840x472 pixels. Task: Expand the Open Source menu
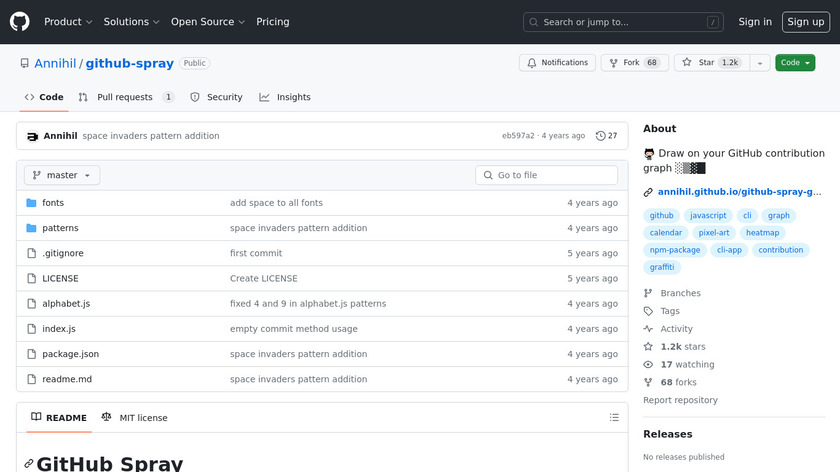[208, 22]
